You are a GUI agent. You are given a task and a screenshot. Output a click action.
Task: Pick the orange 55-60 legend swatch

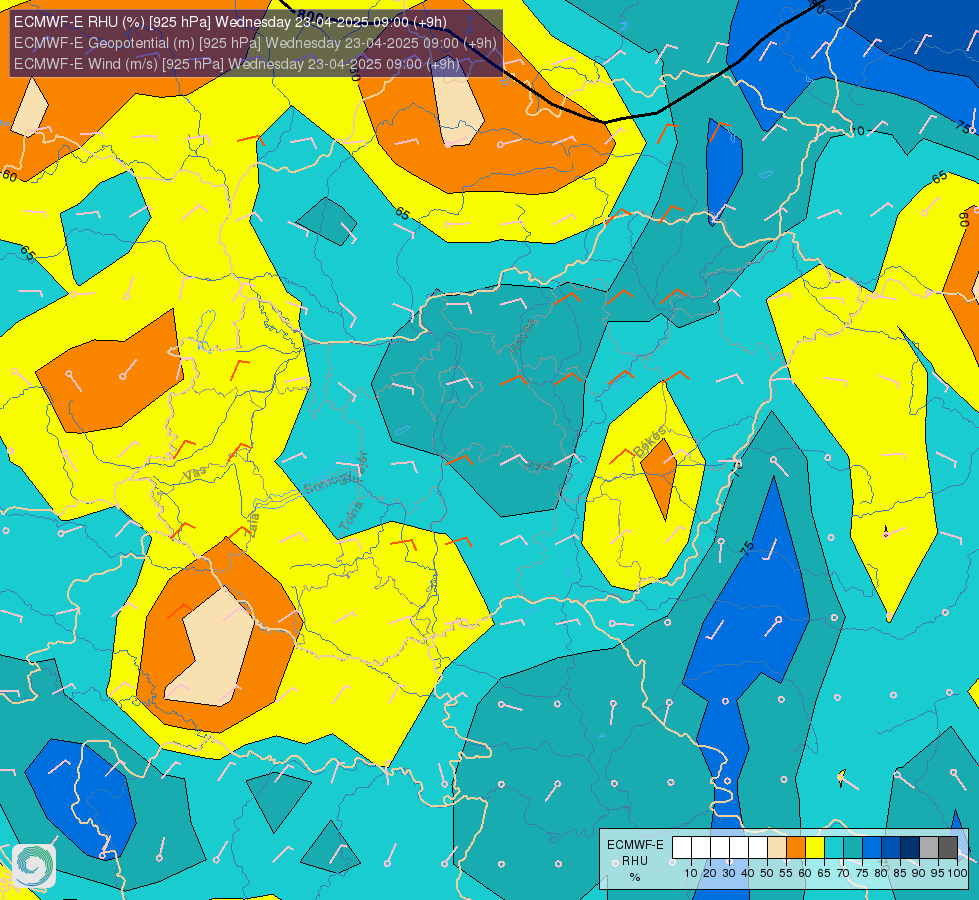tap(796, 848)
